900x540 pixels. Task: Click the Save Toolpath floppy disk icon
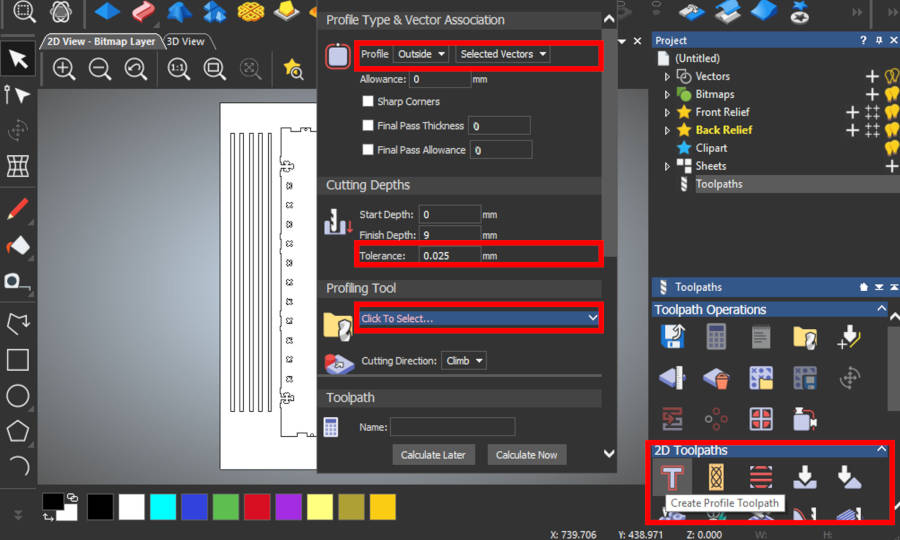click(x=673, y=336)
